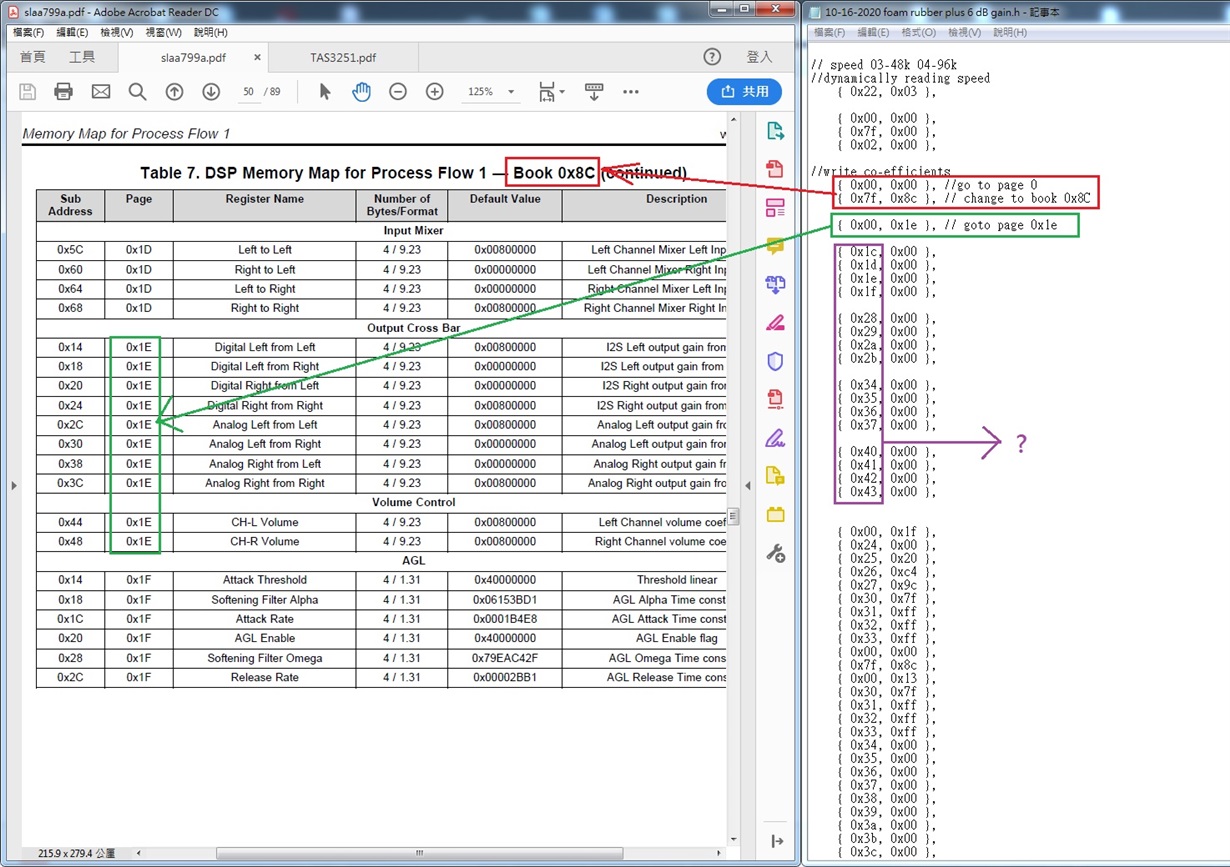Open Fill & Sign pen tool in sidebar
The image size is (1230, 867).
[775, 438]
